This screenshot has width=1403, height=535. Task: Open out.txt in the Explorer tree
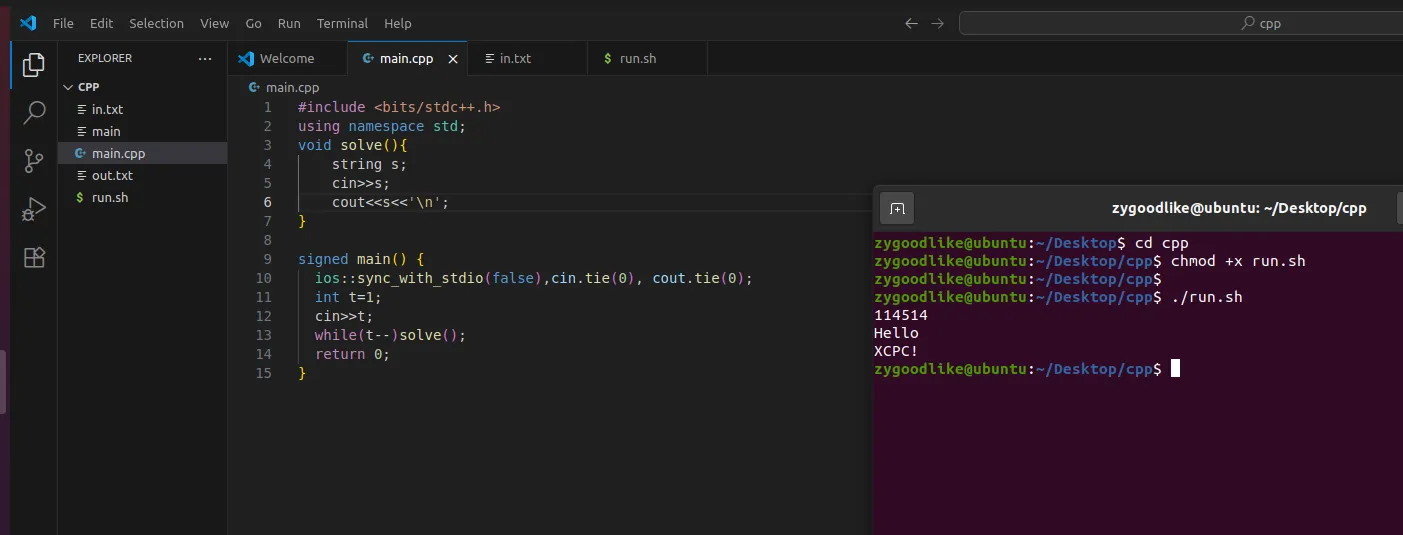tap(142, 175)
